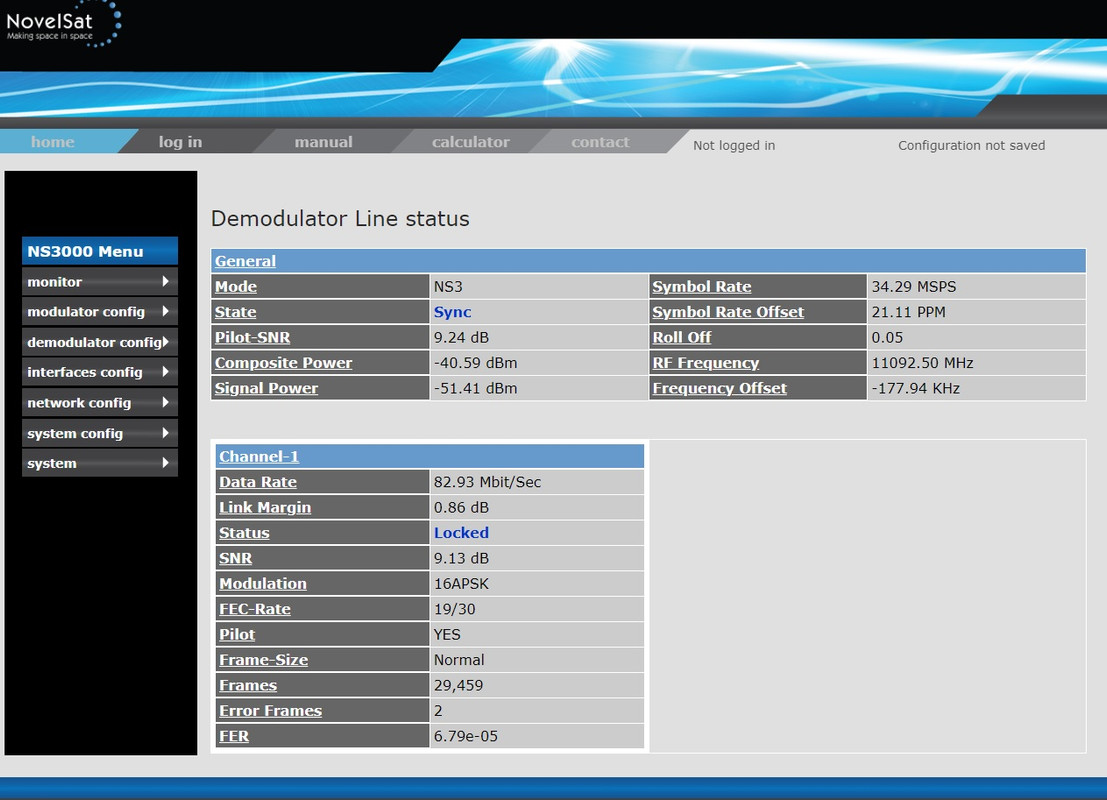Open the Link Margin link
This screenshot has width=1107, height=800.
coord(265,507)
